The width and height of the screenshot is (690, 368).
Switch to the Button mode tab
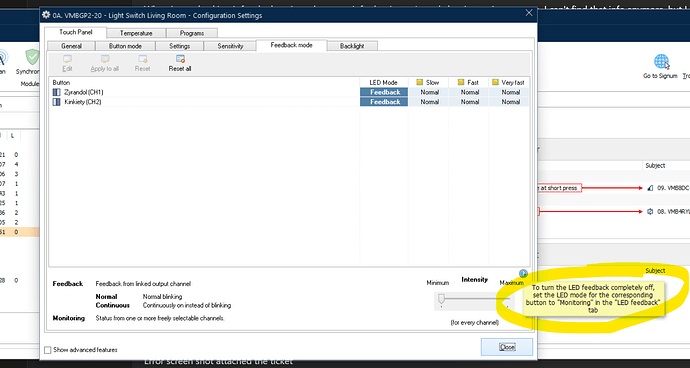[x=125, y=46]
